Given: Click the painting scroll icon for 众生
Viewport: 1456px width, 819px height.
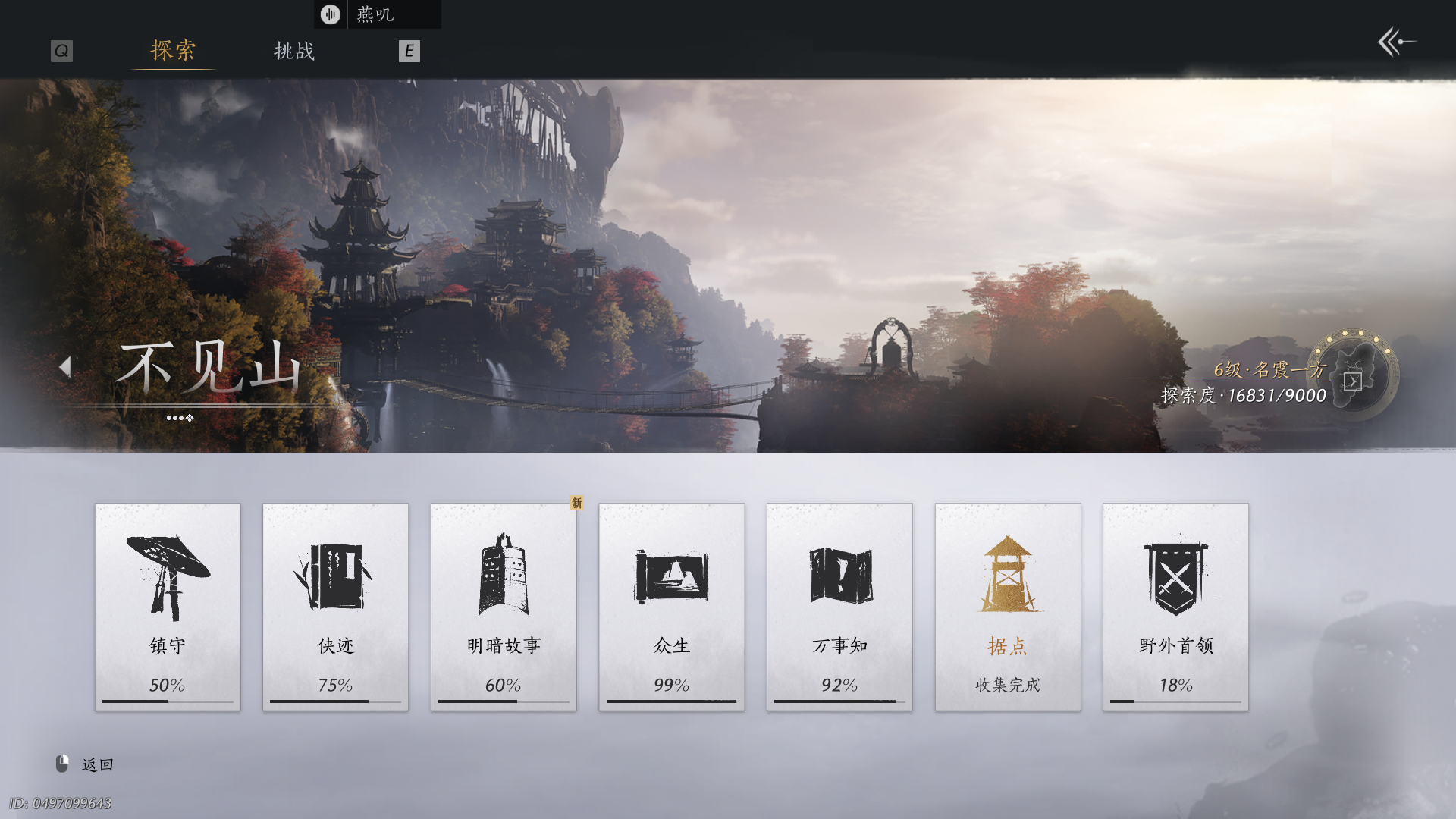Looking at the screenshot, I should coord(671,576).
